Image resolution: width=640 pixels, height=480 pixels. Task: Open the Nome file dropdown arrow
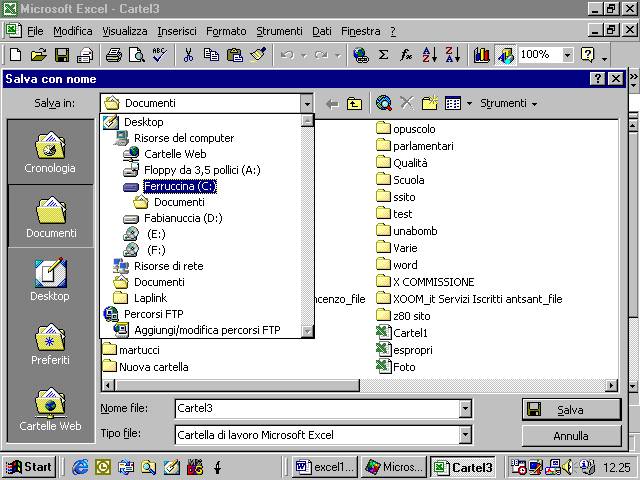click(465, 409)
